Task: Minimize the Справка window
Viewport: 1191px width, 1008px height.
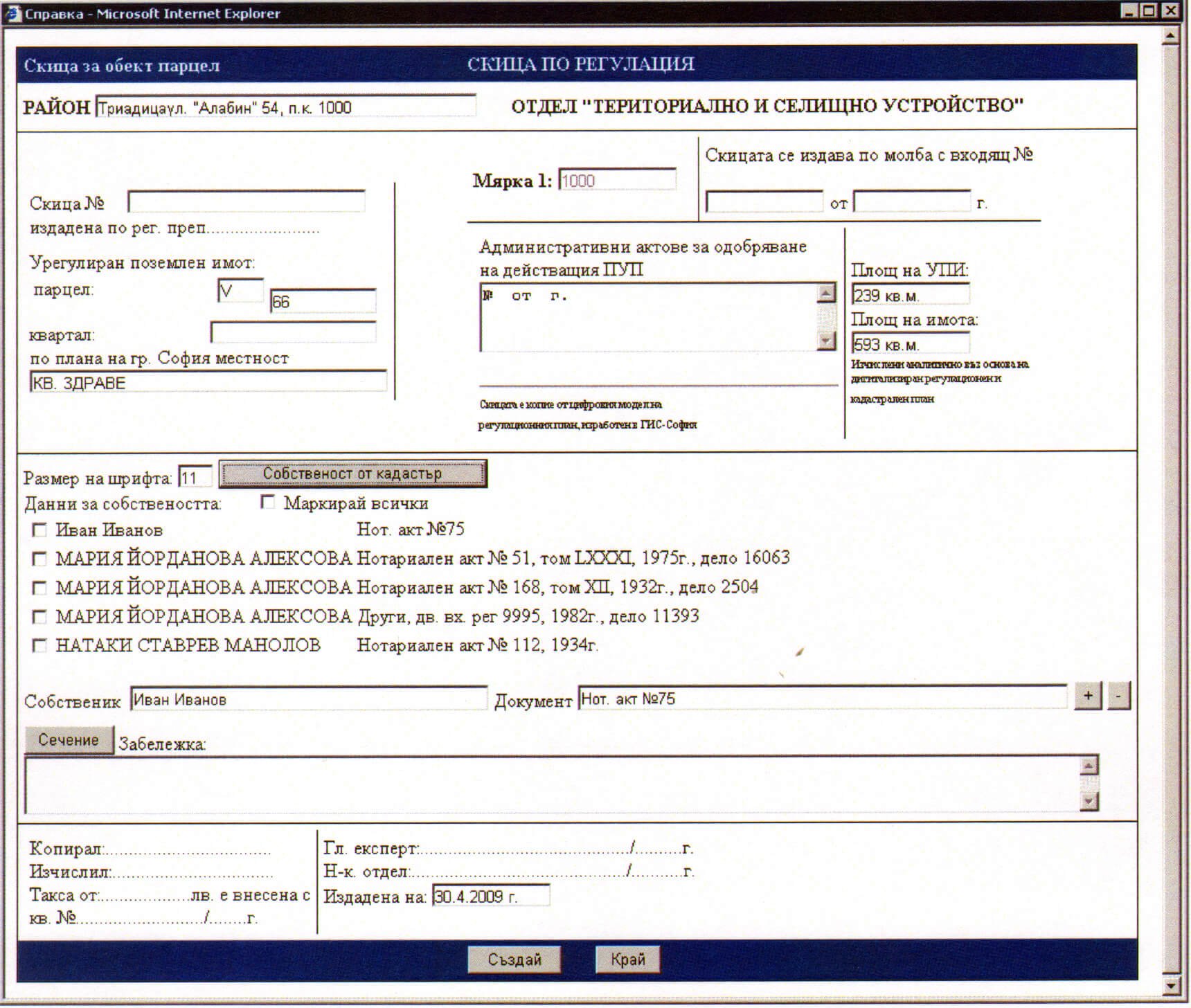Action: (x=1129, y=10)
